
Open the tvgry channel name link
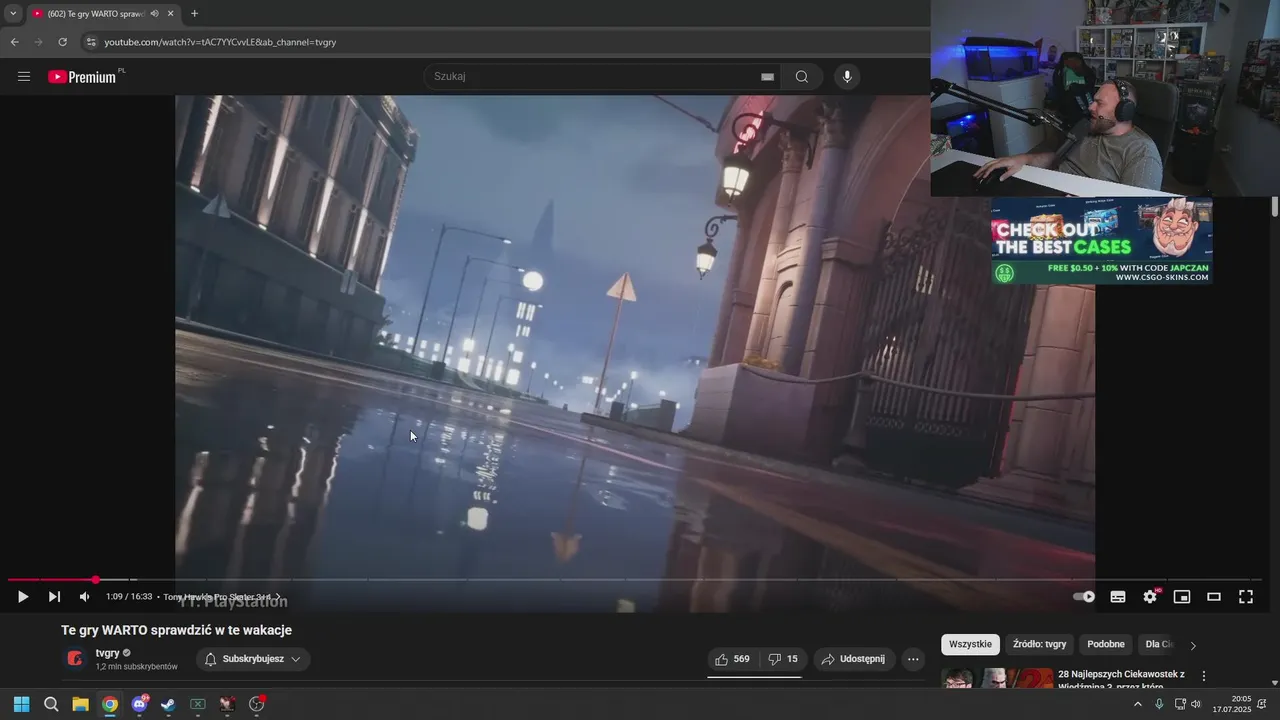[x=107, y=653]
